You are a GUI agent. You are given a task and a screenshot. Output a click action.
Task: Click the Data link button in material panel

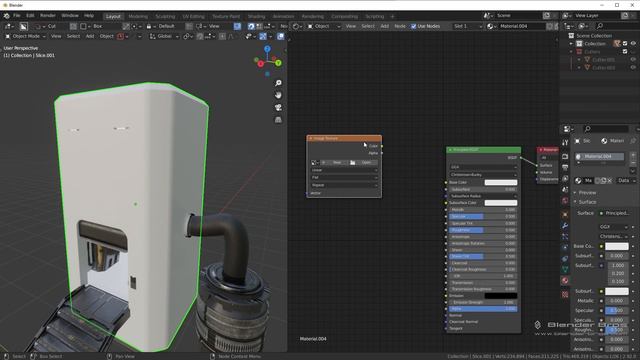pos(626,180)
